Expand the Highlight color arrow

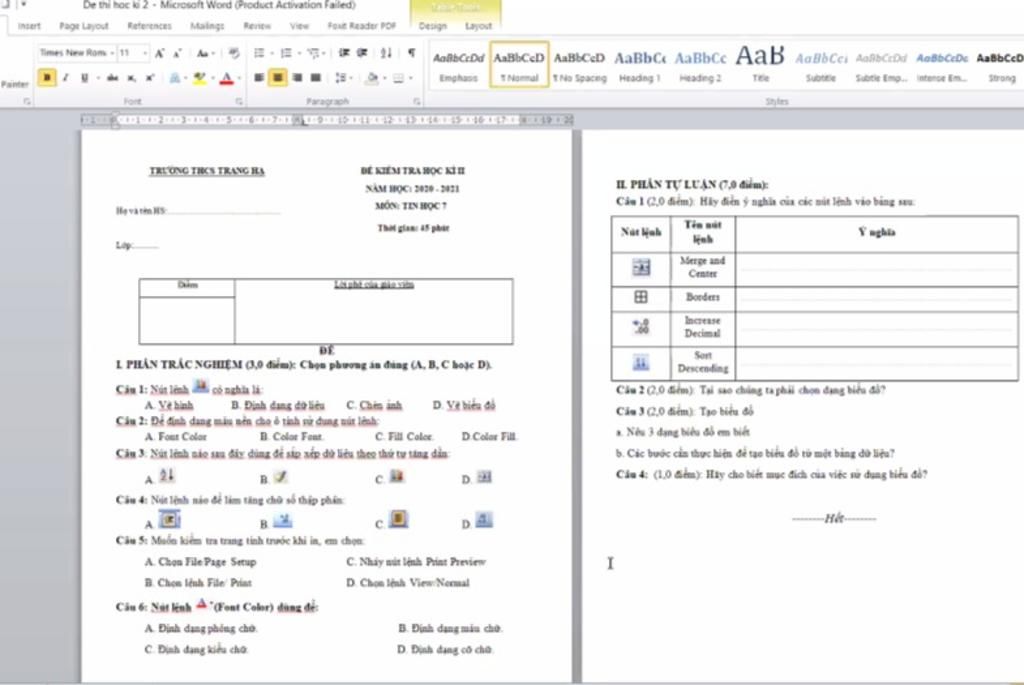point(213,78)
